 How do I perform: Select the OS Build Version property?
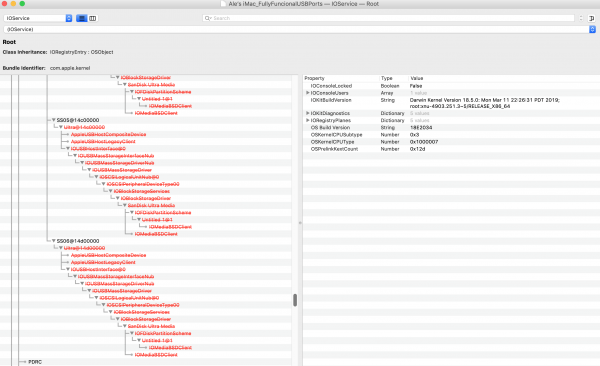tap(330, 127)
